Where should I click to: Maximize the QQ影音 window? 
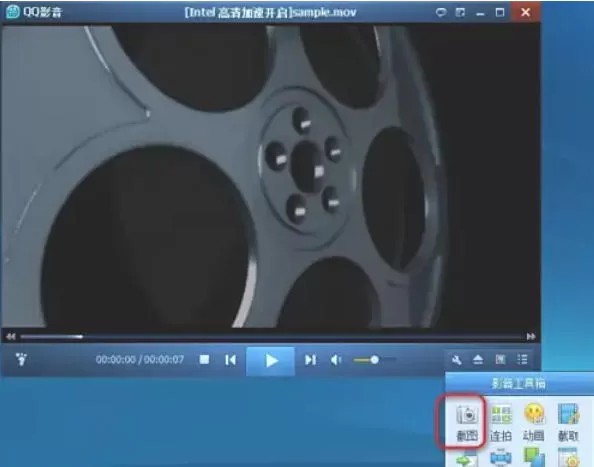pos(500,12)
